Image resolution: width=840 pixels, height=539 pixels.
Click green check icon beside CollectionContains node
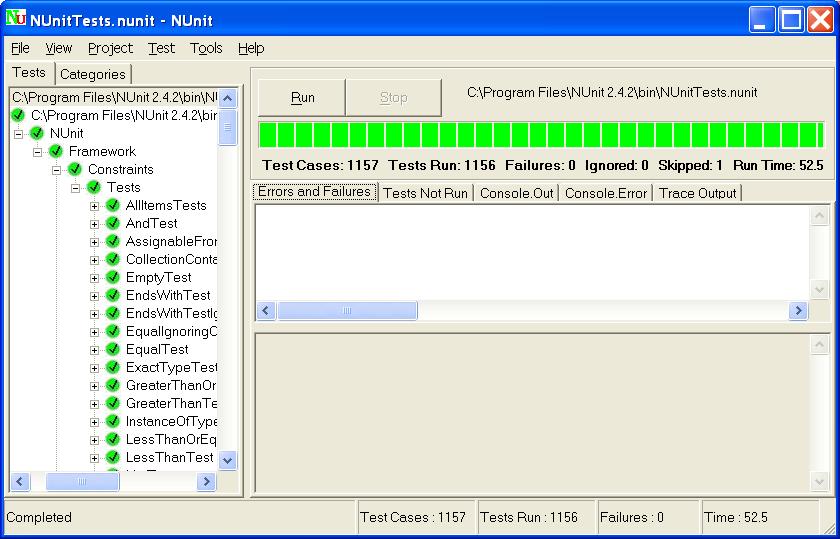[112, 259]
